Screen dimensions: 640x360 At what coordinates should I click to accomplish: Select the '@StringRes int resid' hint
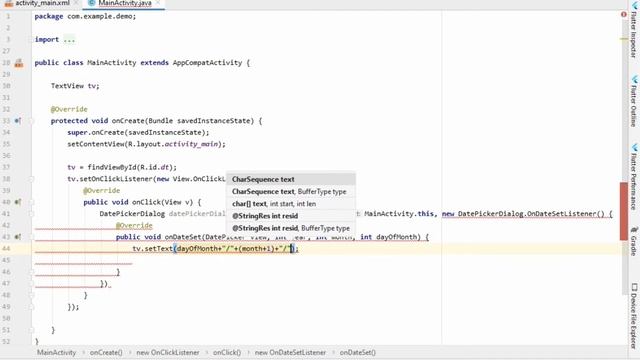[291, 216]
